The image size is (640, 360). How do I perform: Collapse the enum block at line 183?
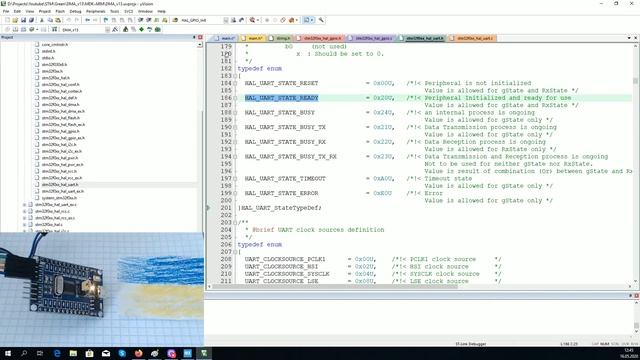235,76
